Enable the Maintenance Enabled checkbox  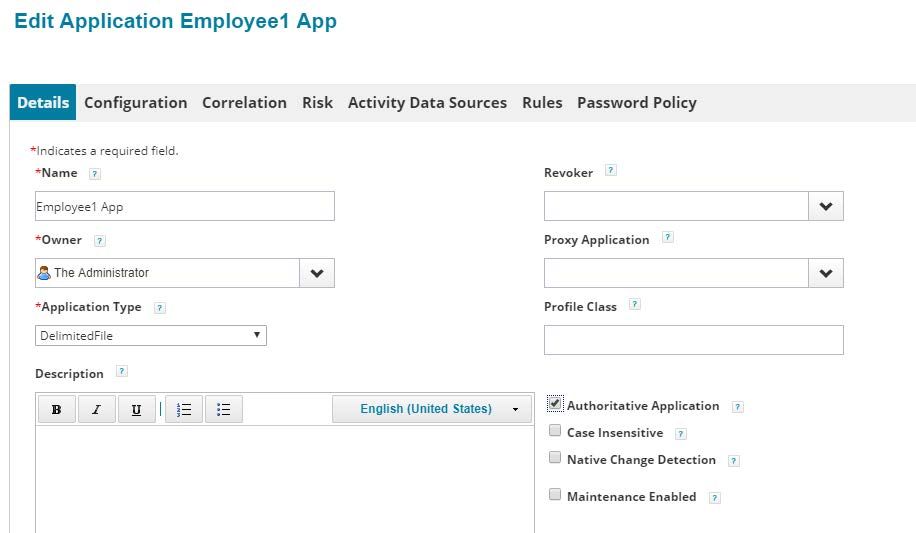click(555, 494)
